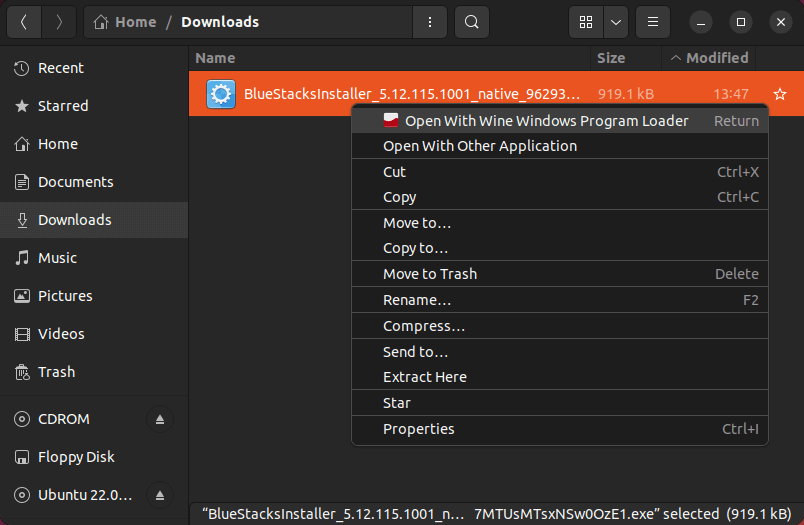Choose Open With Other Application
The image size is (804, 525).
point(560,146)
